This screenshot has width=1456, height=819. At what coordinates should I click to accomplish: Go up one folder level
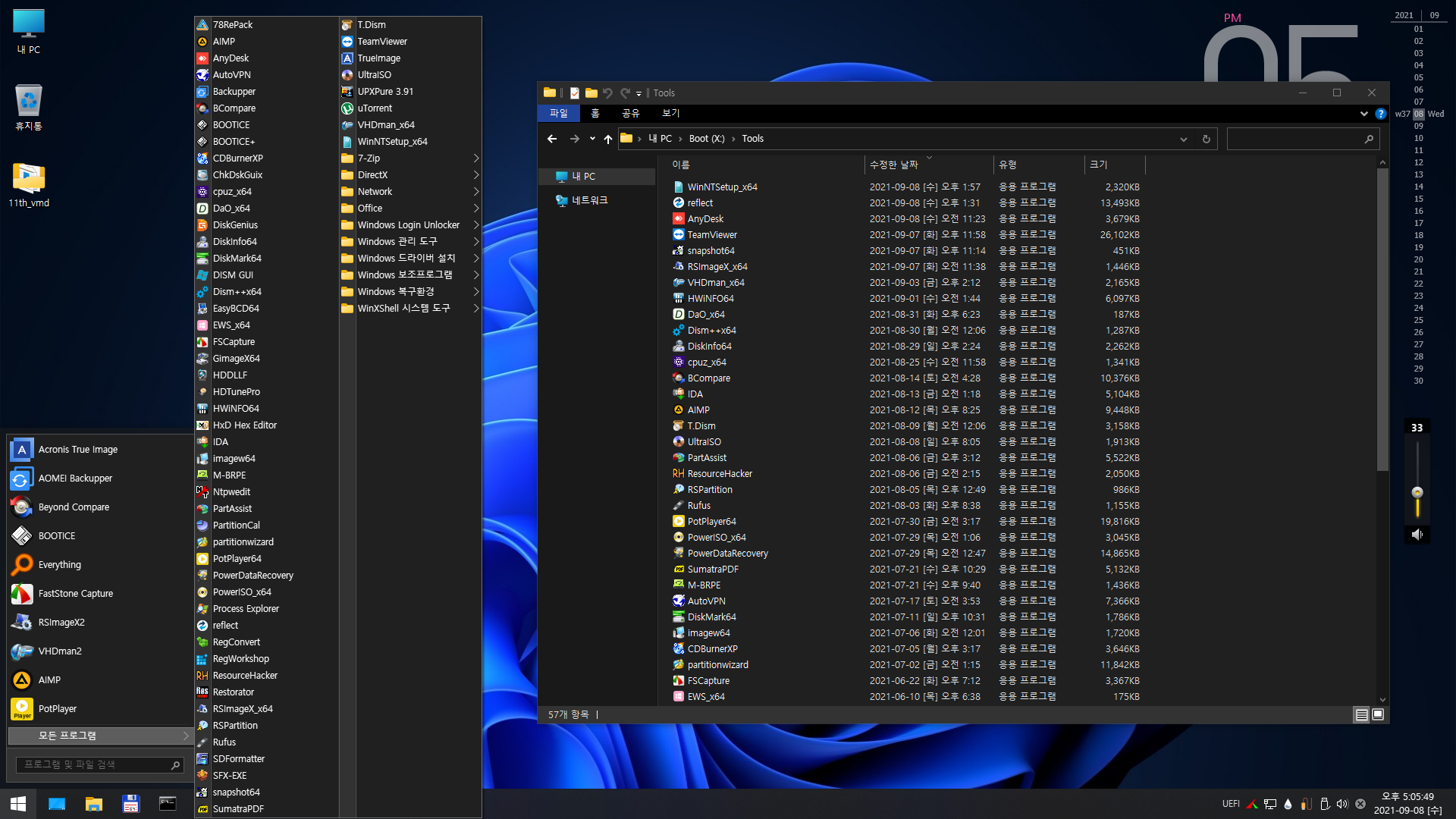click(x=607, y=139)
